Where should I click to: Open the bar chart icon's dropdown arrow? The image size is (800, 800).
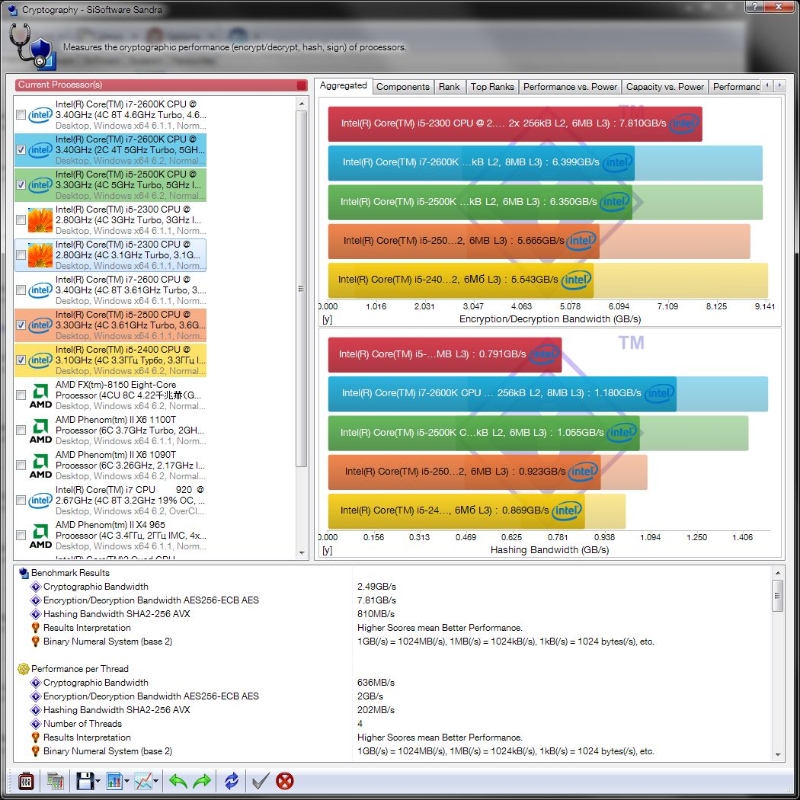(x=127, y=781)
